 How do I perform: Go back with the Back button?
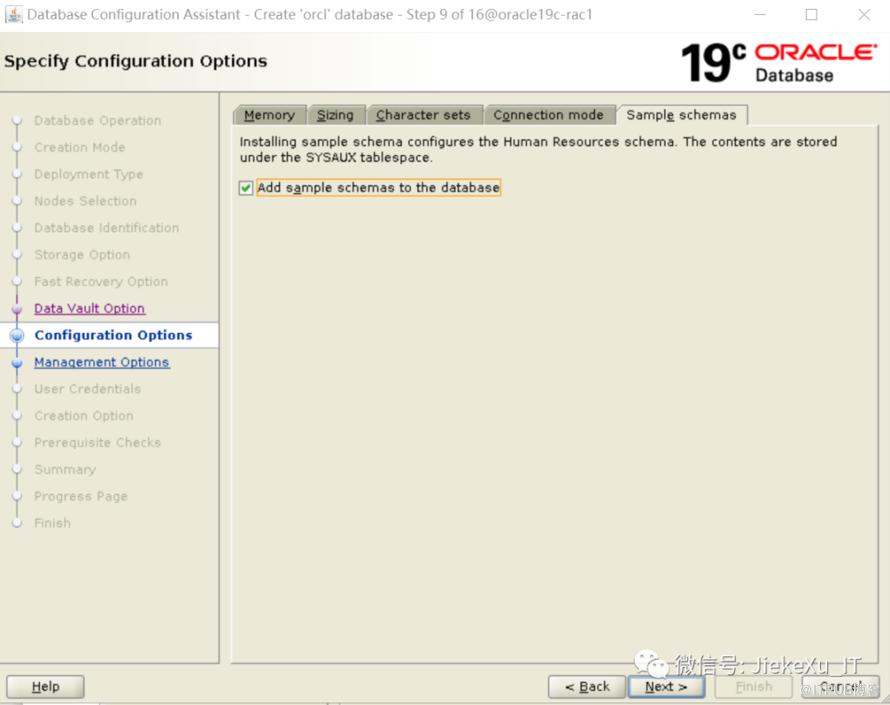click(x=586, y=687)
